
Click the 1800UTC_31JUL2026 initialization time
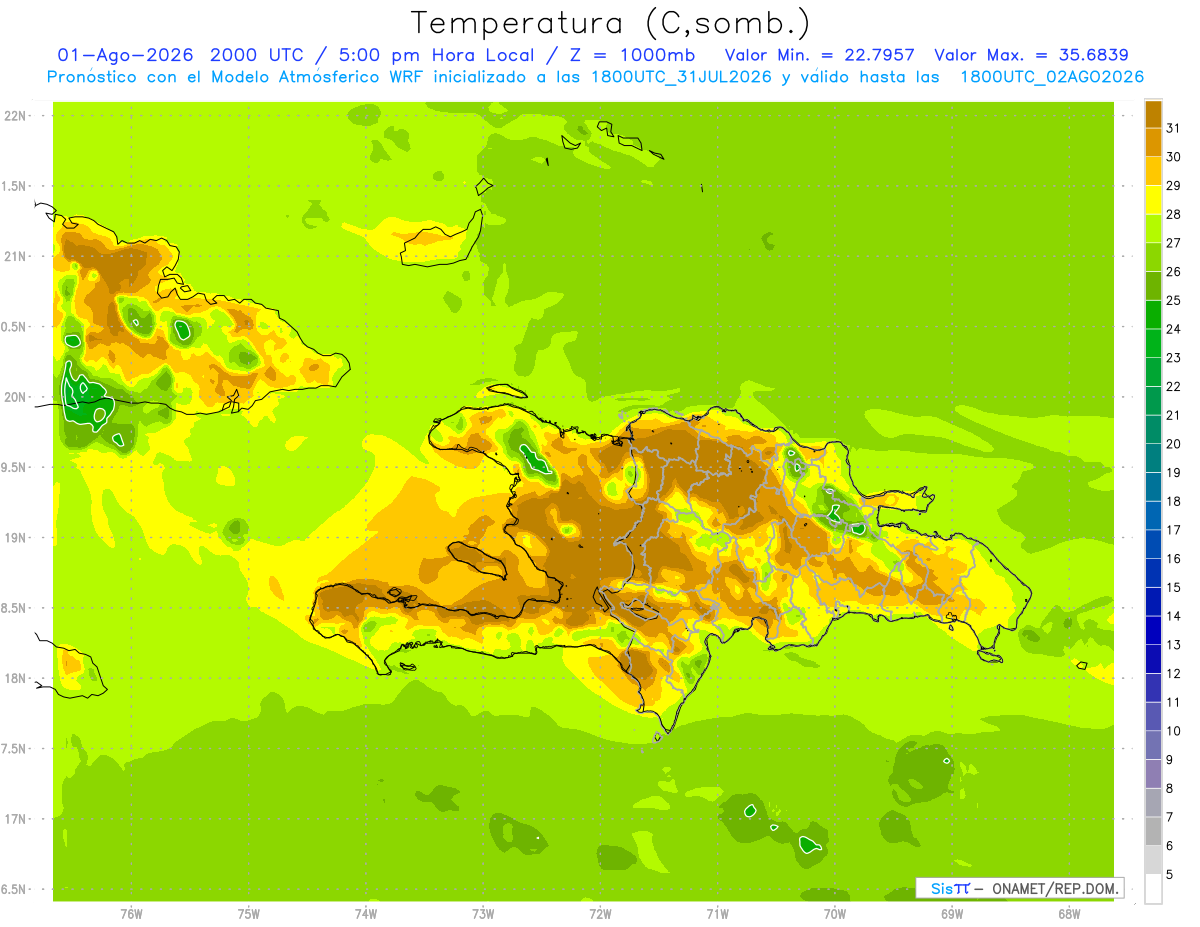tap(681, 77)
